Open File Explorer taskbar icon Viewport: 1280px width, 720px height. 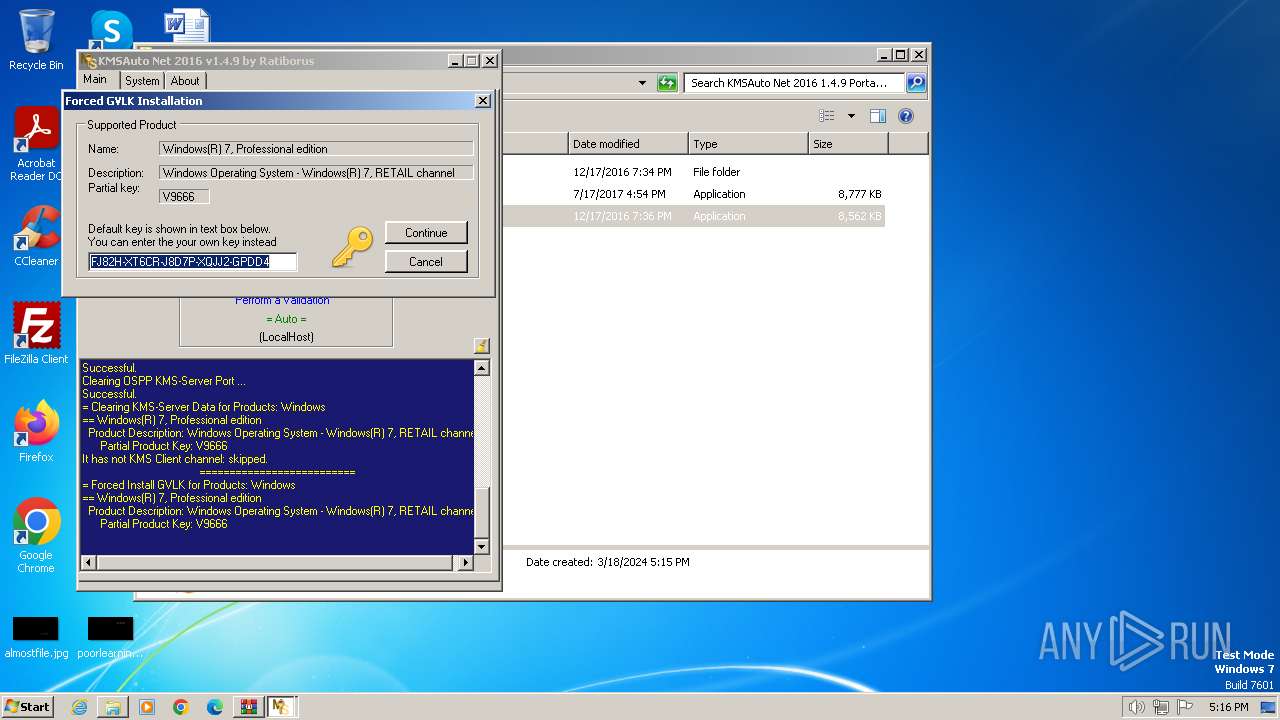113,707
